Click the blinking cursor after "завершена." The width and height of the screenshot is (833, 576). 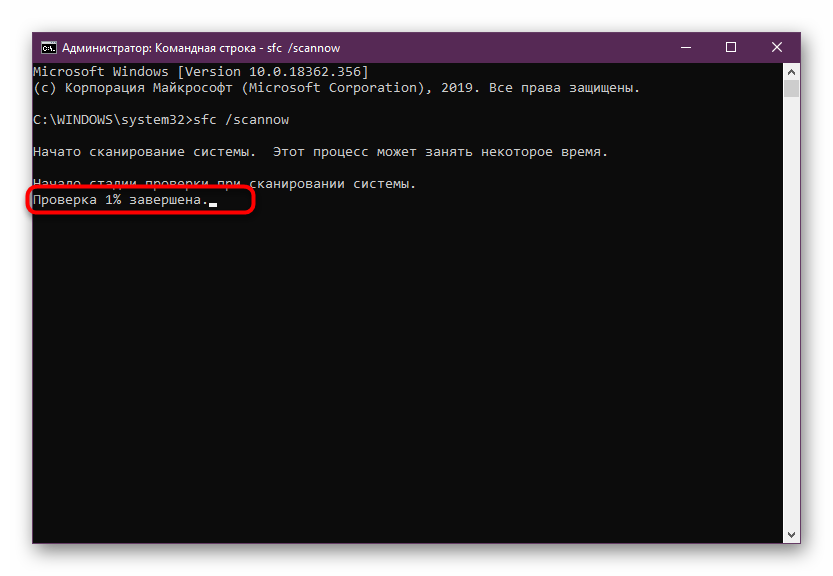point(213,204)
